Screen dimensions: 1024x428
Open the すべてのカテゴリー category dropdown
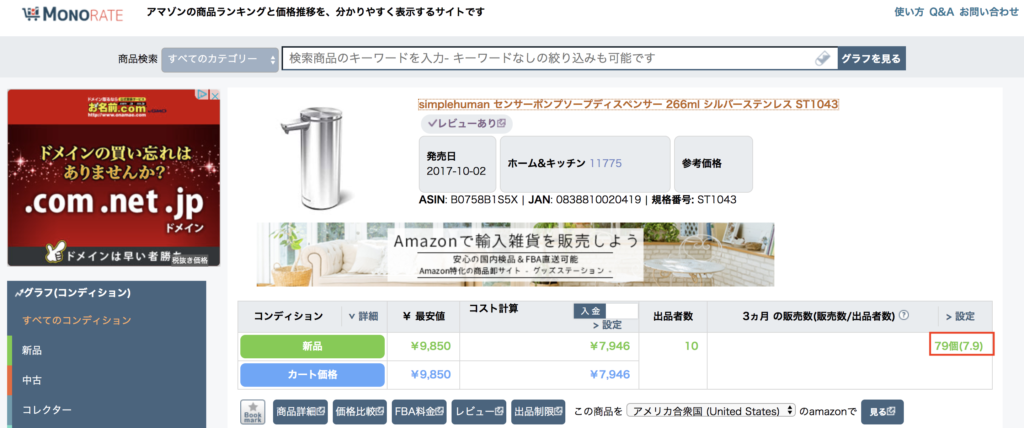coord(221,59)
